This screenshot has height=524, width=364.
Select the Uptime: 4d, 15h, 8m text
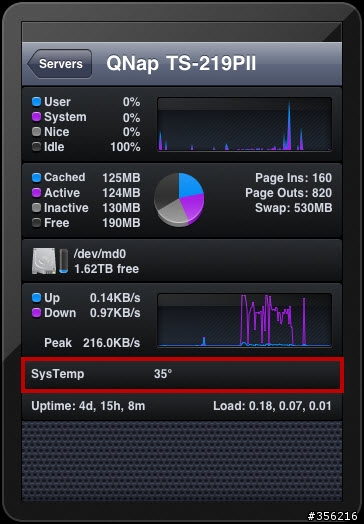click(88, 406)
